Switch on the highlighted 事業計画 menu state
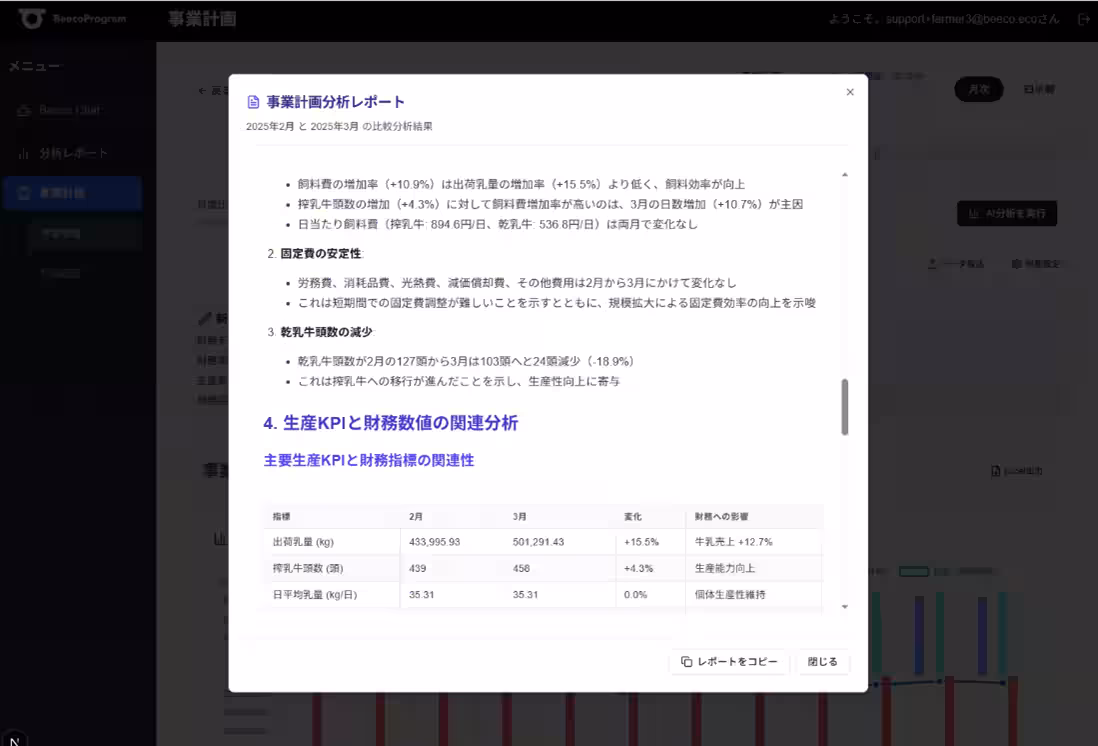1098x746 pixels. (x=72, y=193)
